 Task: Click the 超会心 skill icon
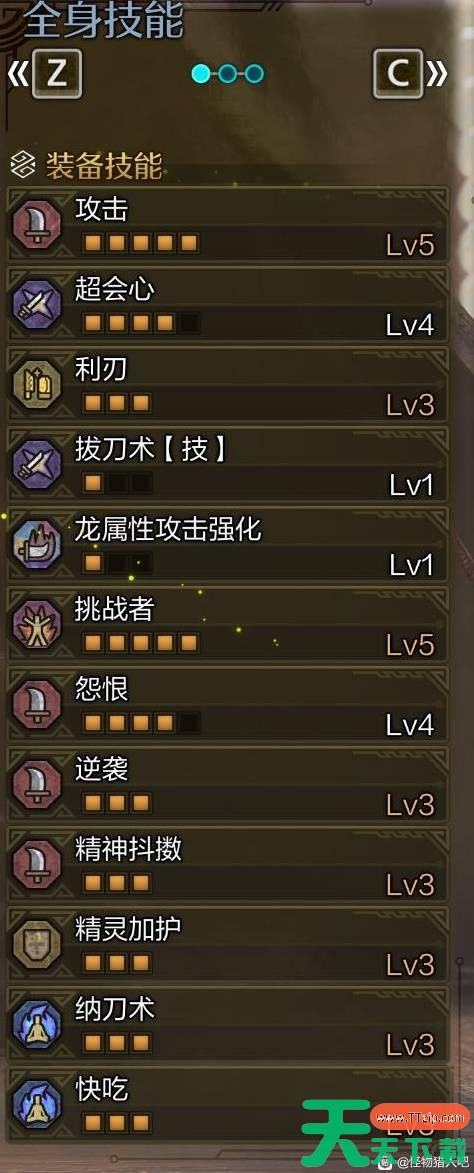pyautogui.click(x=37, y=304)
